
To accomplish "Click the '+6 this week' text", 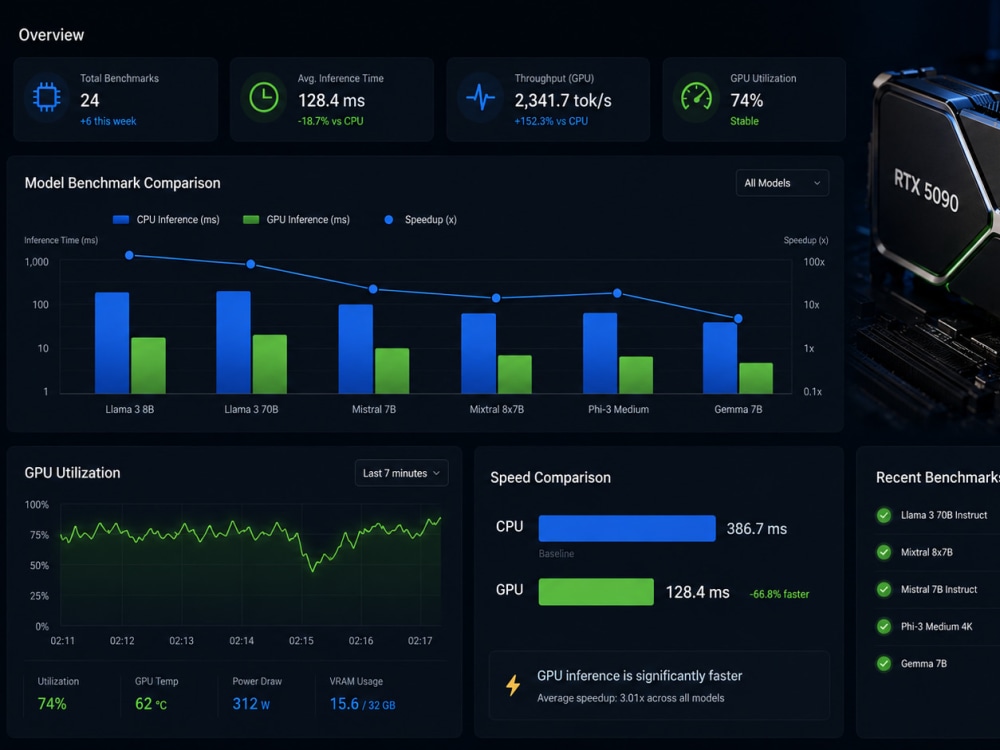I will point(108,121).
